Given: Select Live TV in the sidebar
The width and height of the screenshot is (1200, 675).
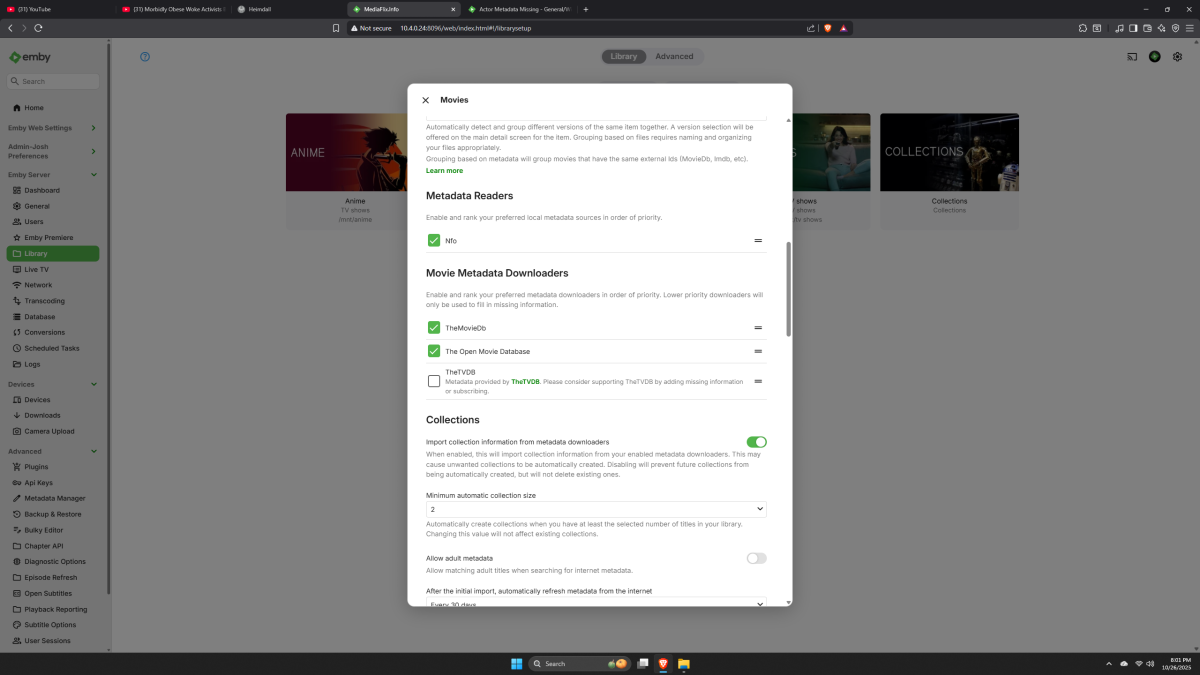Looking at the screenshot, I should click(x=38, y=269).
